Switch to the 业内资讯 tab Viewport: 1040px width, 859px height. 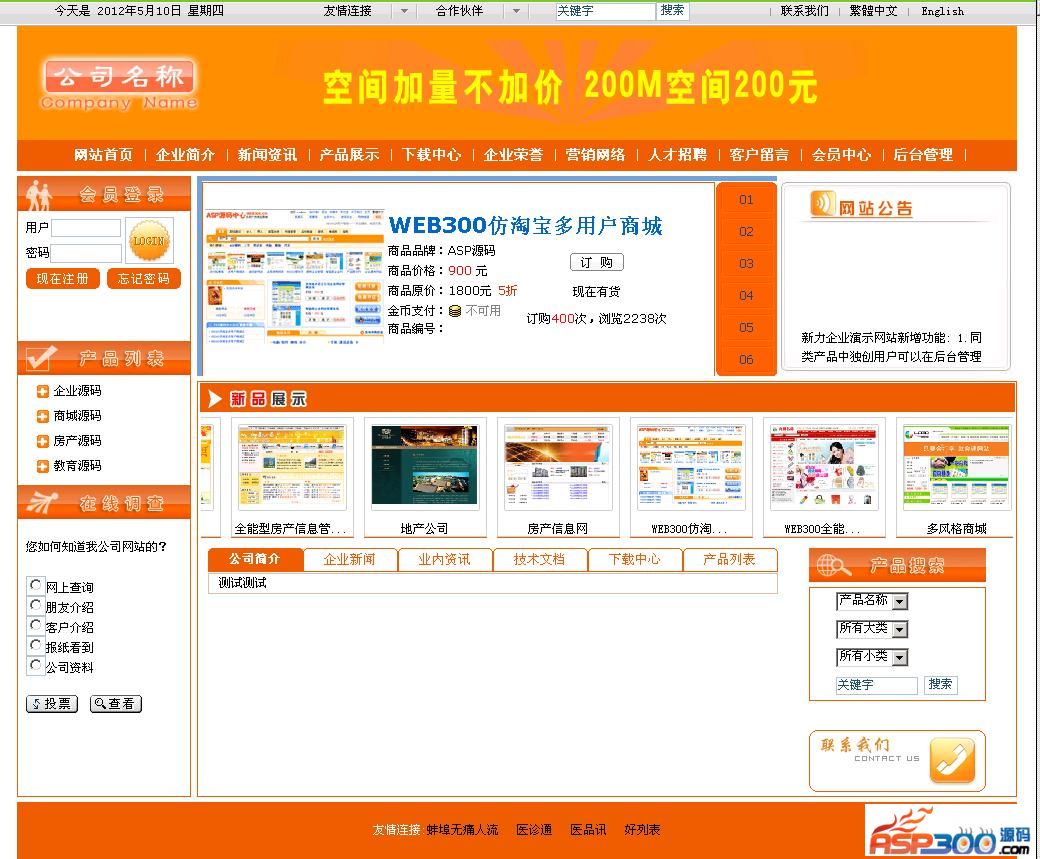[x=445, y=560]
